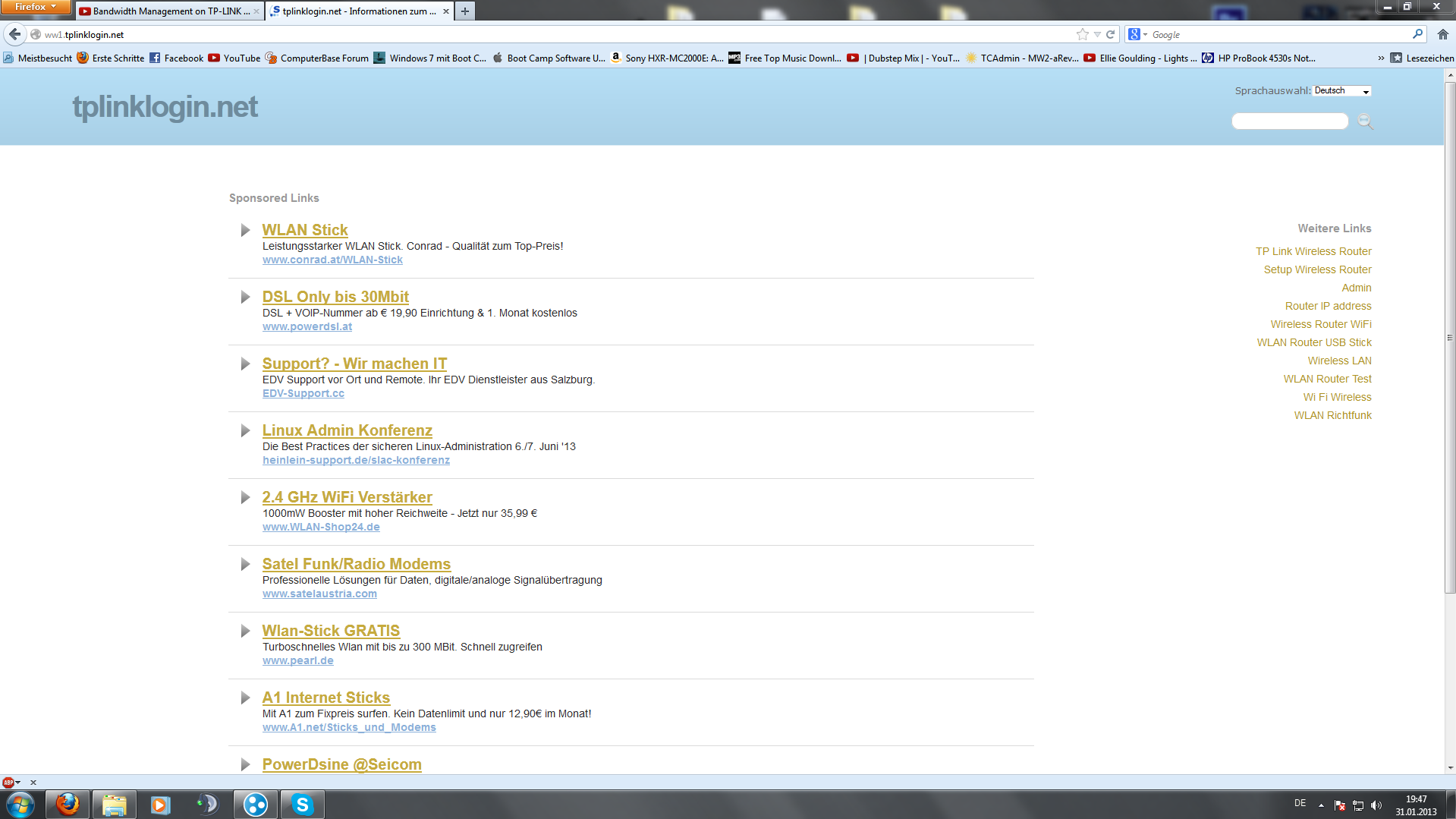Close the tplinklogin.net tab
This screenshot has width=1456, height=819.
(446, 11)
